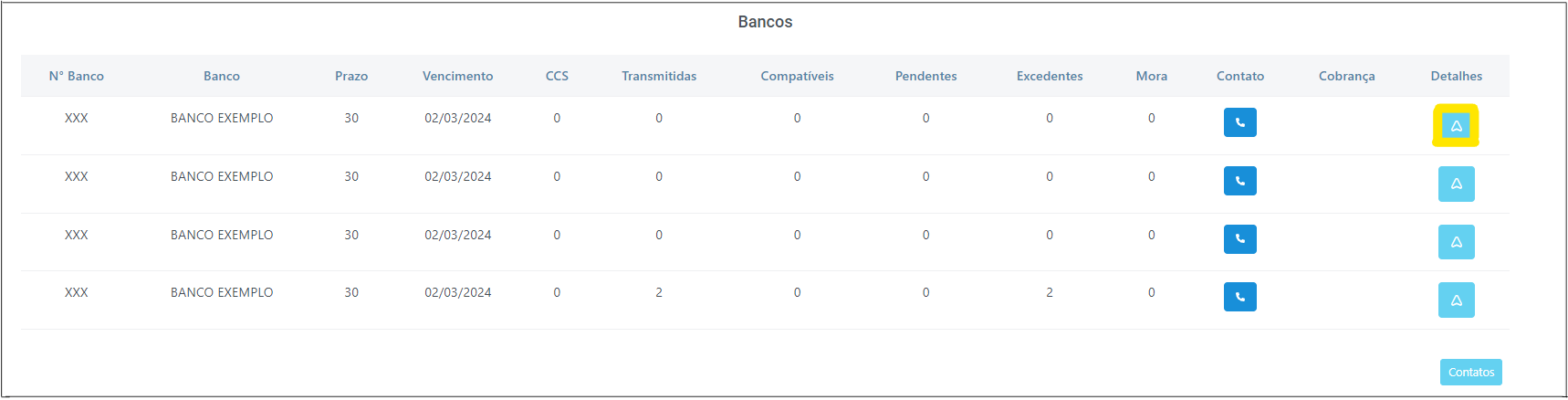Click the phone contact icon in second row
Image resolution: width=1568 pixels, height=400 pixels.
(x=1239, y=181)
